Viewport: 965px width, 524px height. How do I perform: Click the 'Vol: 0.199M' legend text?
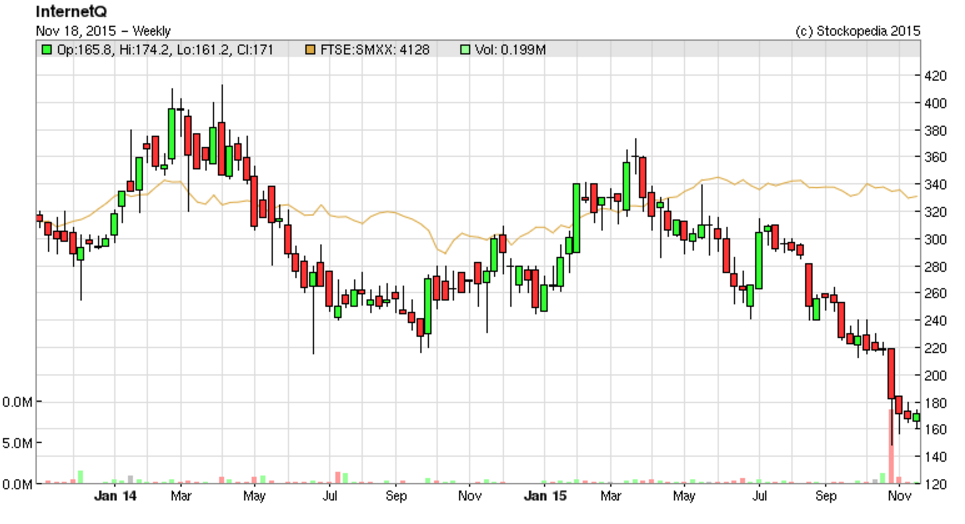[510, 49]
